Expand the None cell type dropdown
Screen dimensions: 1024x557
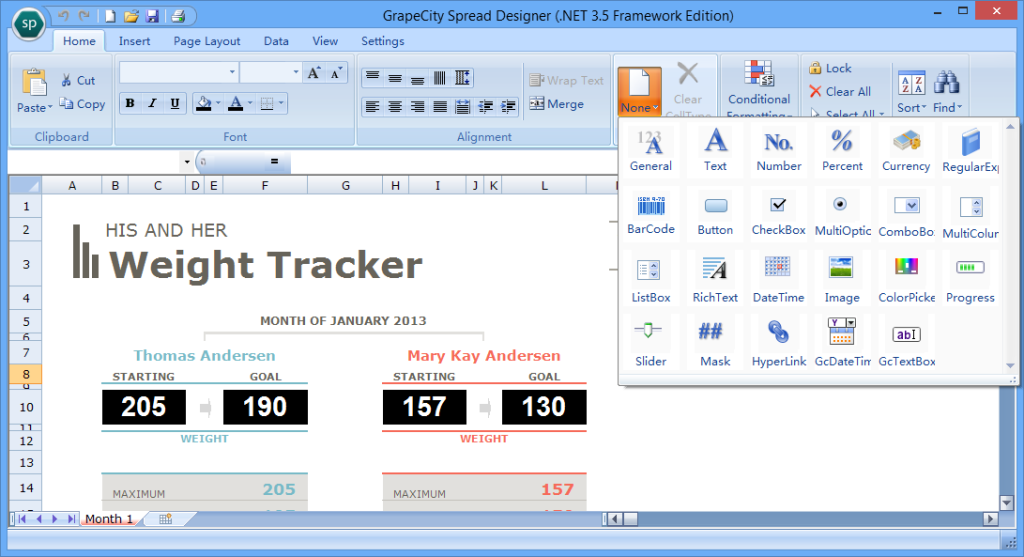tap(639, 91)
